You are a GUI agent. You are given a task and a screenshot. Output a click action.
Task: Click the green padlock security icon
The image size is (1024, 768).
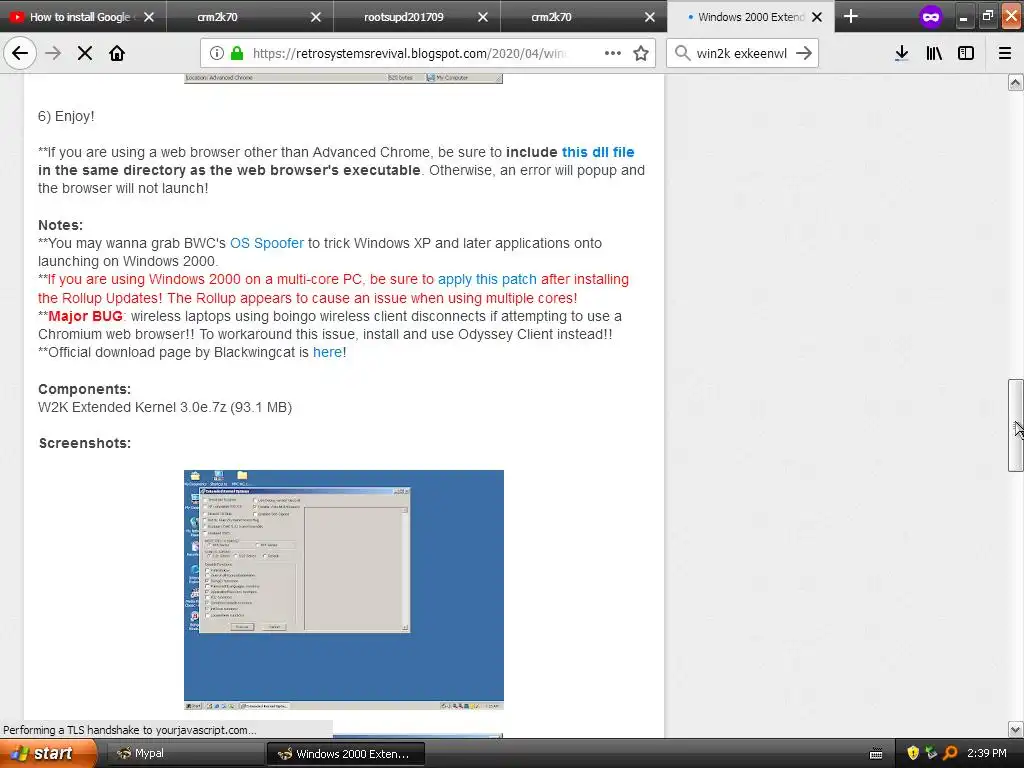pyautogui.click(x=237, y=53)
